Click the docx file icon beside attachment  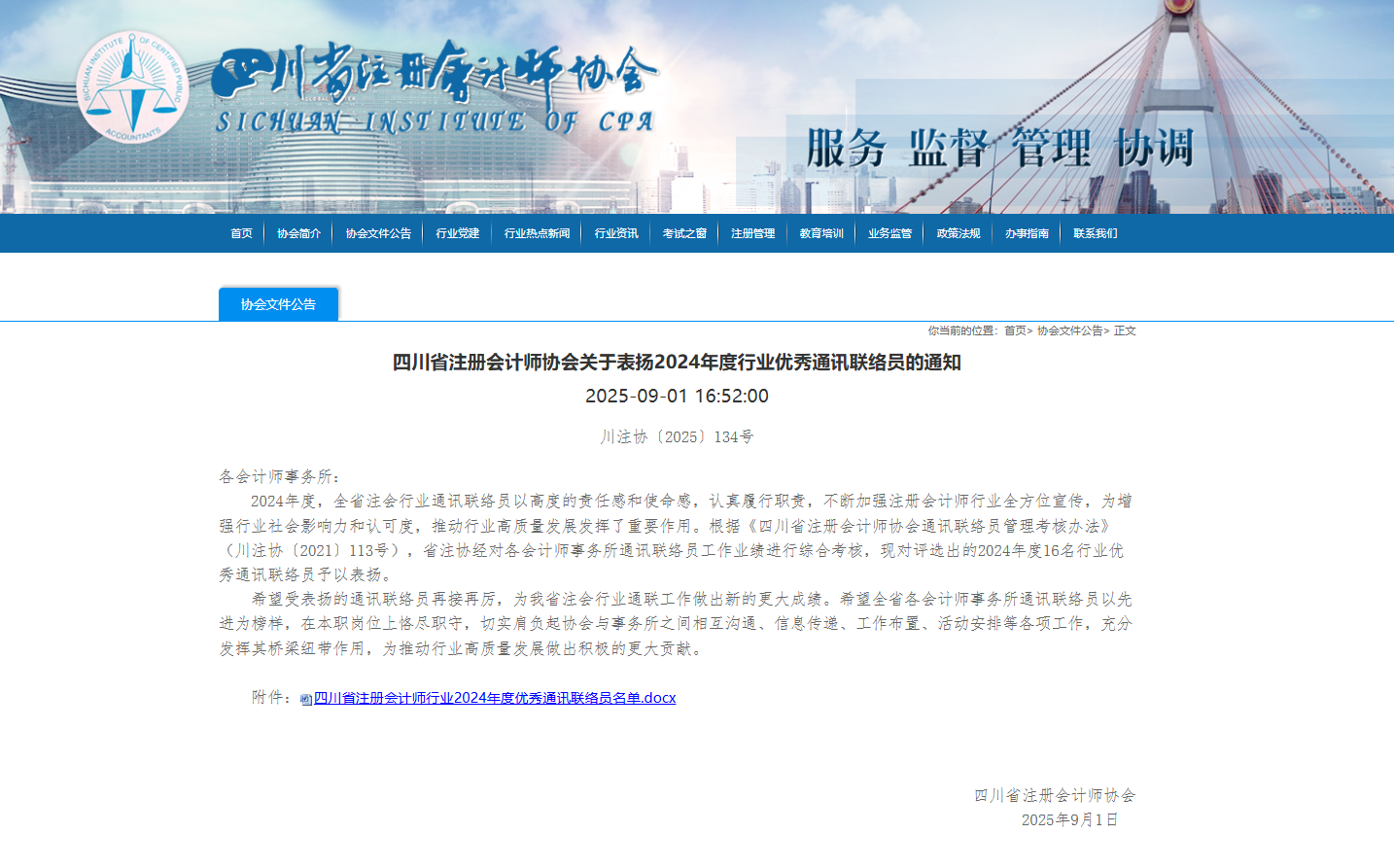[306, 699]
